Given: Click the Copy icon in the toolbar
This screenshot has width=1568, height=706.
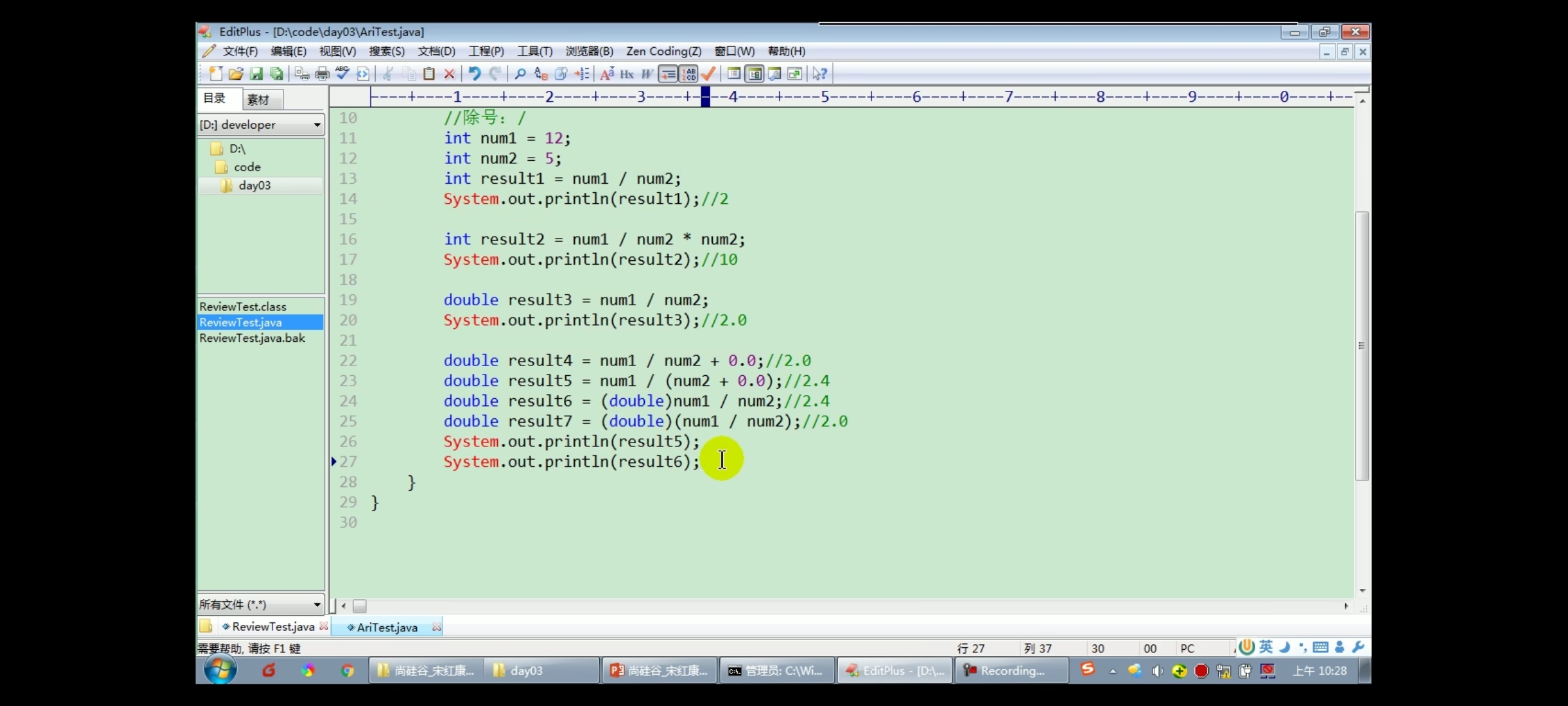Looking at the screenshot, I should pos(409,74).
